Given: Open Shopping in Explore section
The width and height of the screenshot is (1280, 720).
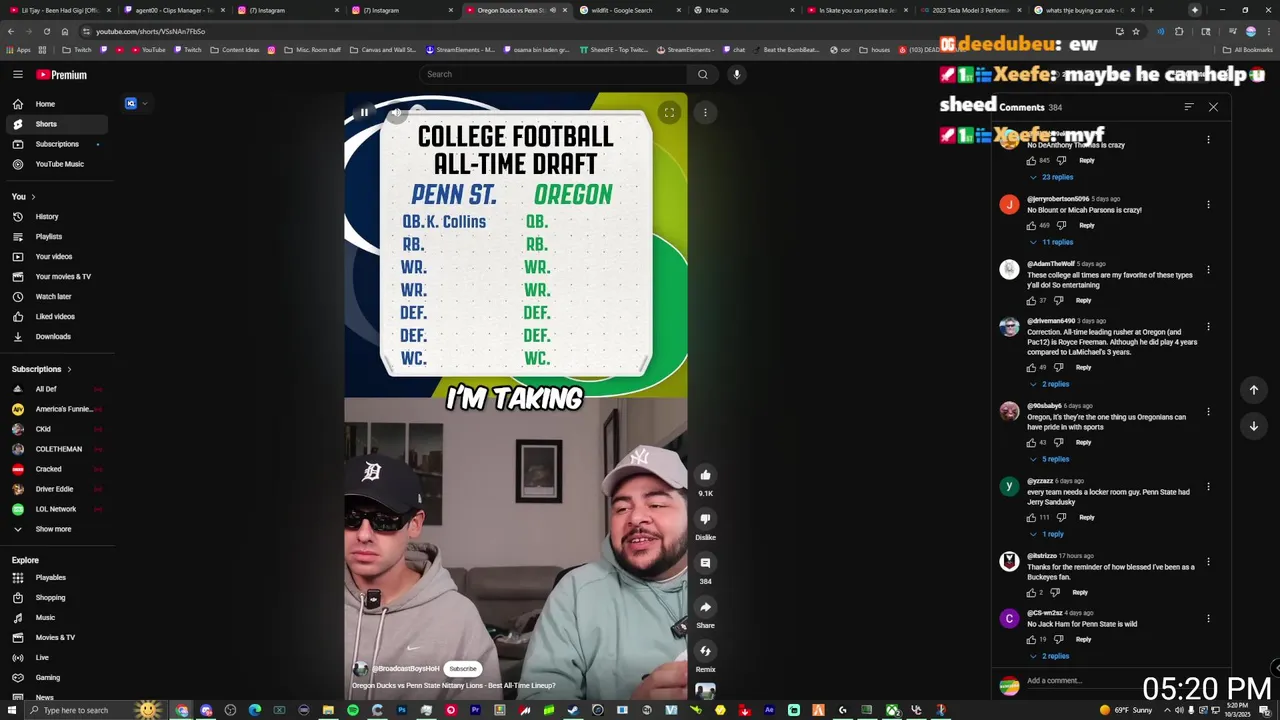Looking at the screenshot, I should click(x=56, y=597).
